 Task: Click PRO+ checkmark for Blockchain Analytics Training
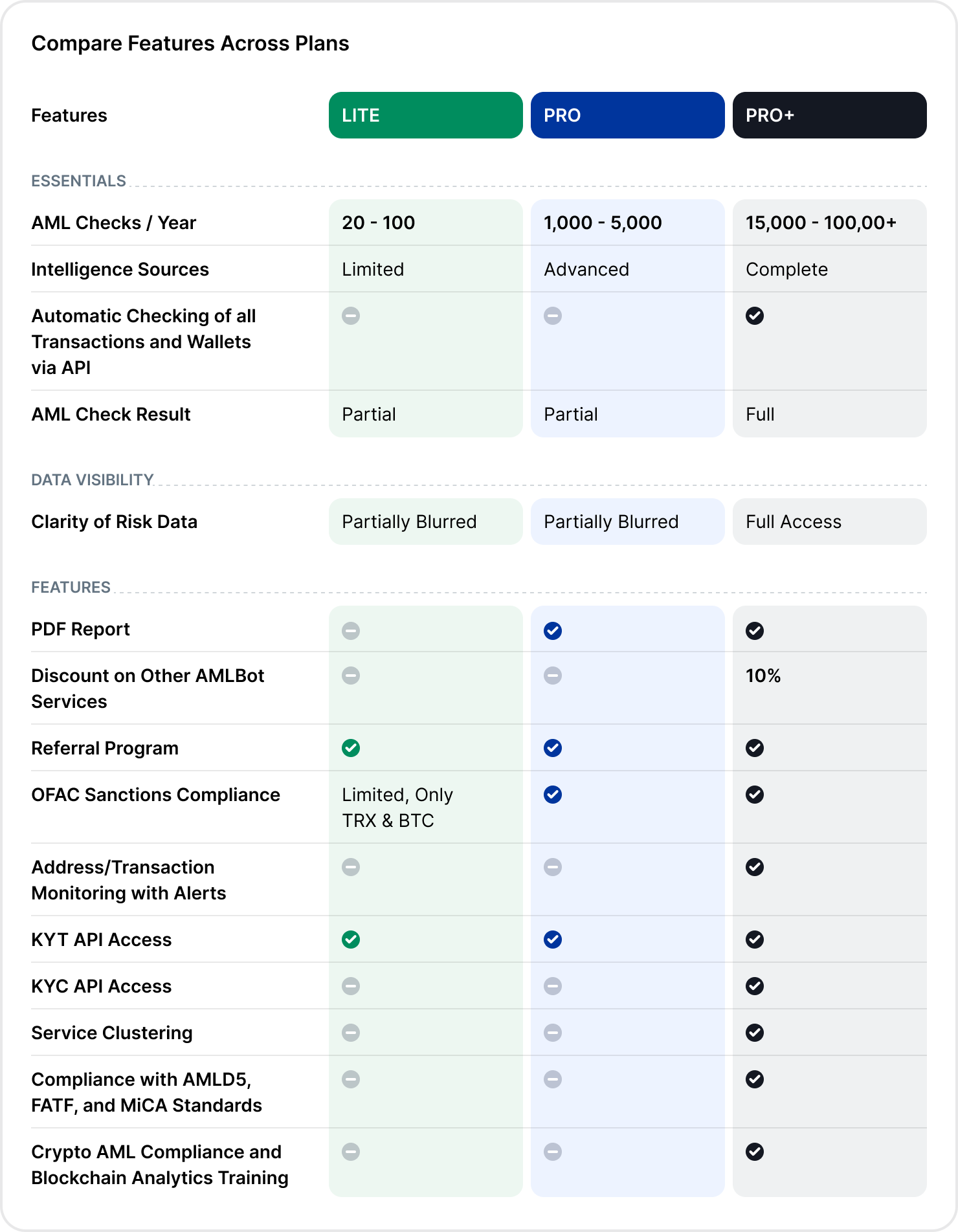755,1152
